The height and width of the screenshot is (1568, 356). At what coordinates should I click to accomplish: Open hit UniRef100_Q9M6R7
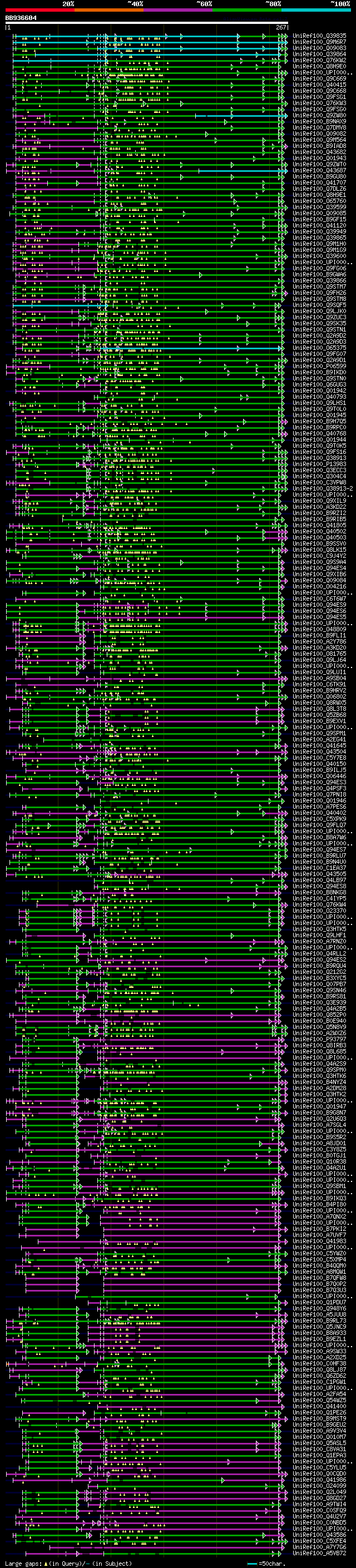point(319,42)
